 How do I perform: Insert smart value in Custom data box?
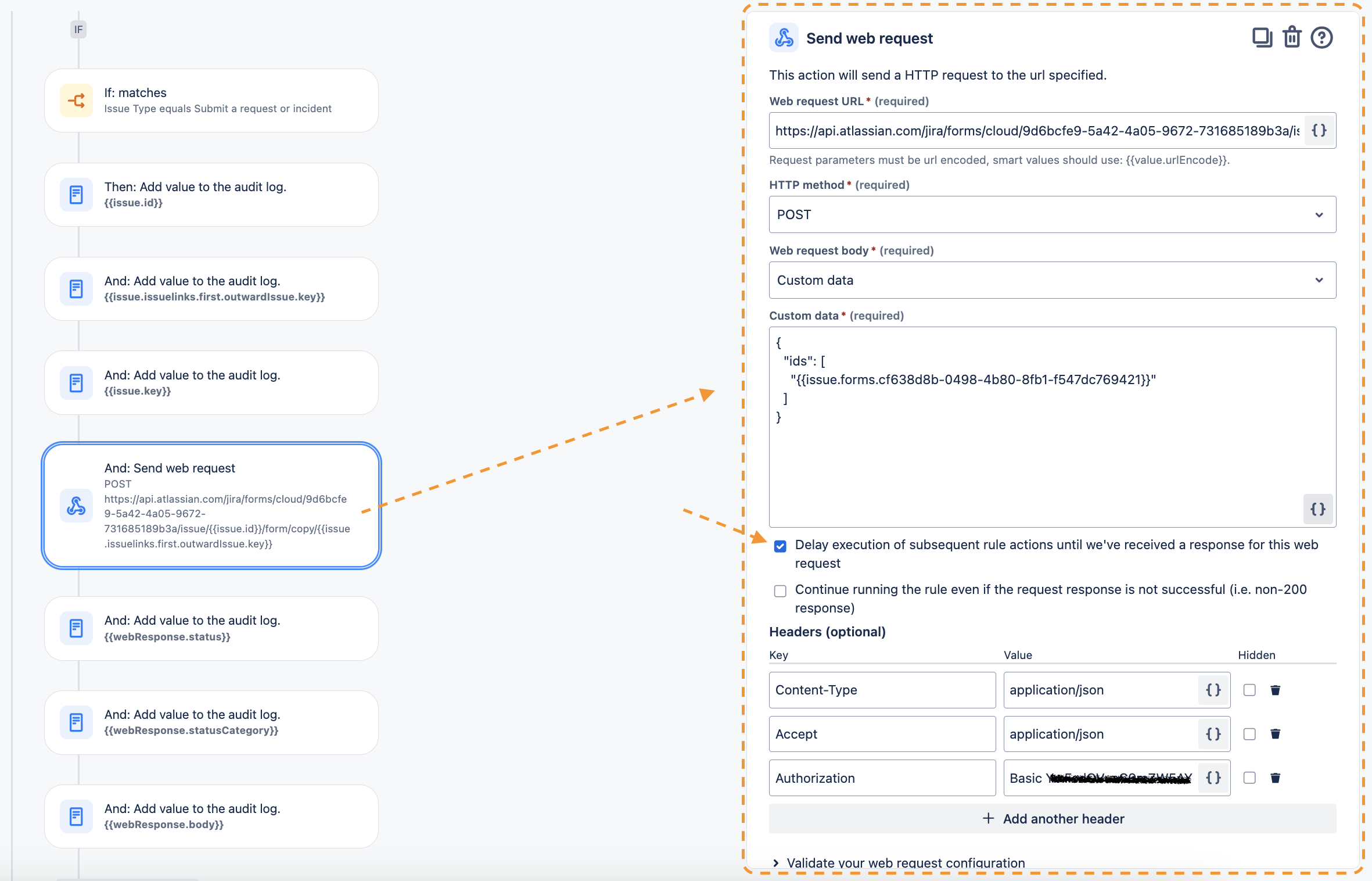pos(1318,509)
